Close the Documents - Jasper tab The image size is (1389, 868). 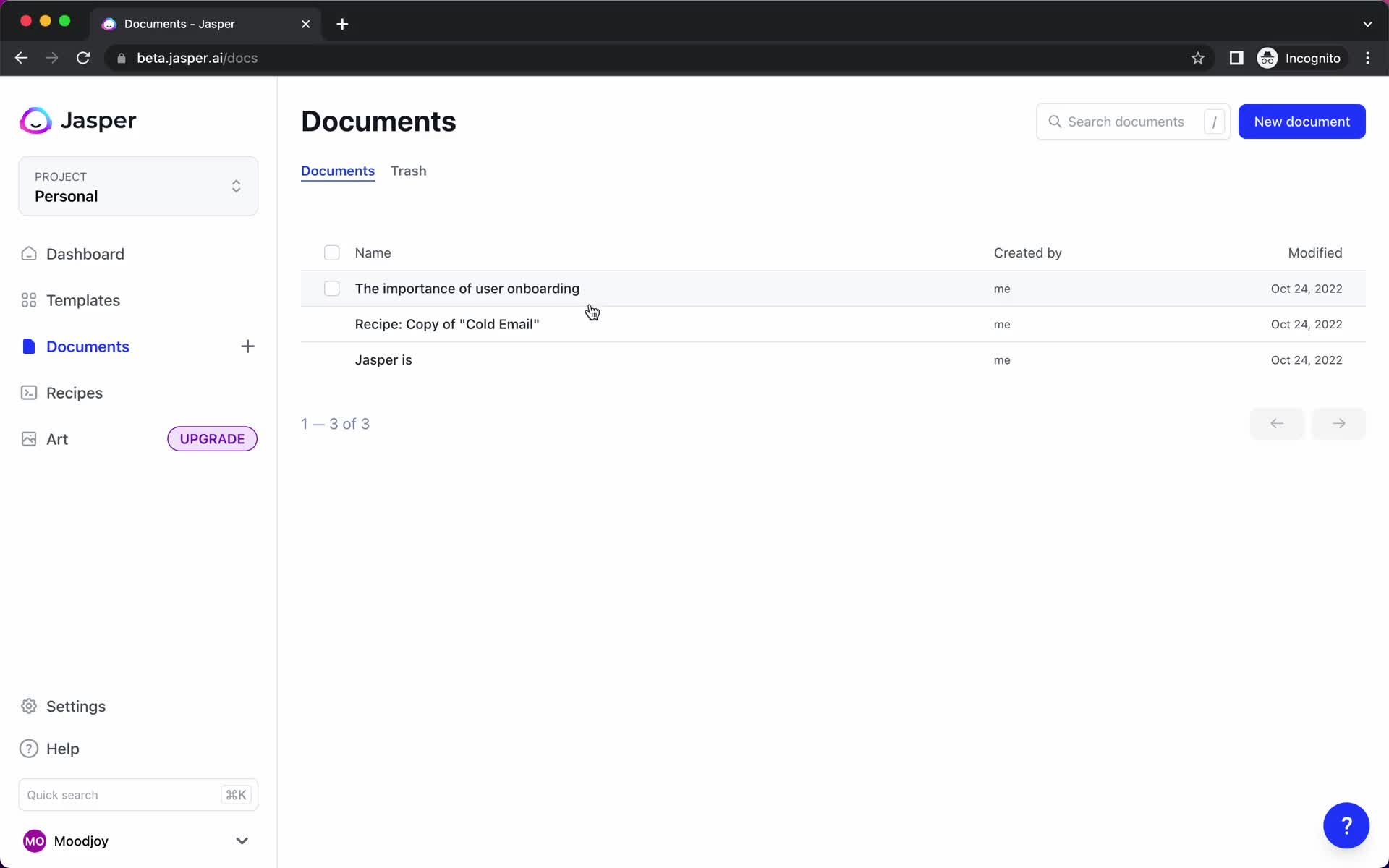(x=305, y=24)
